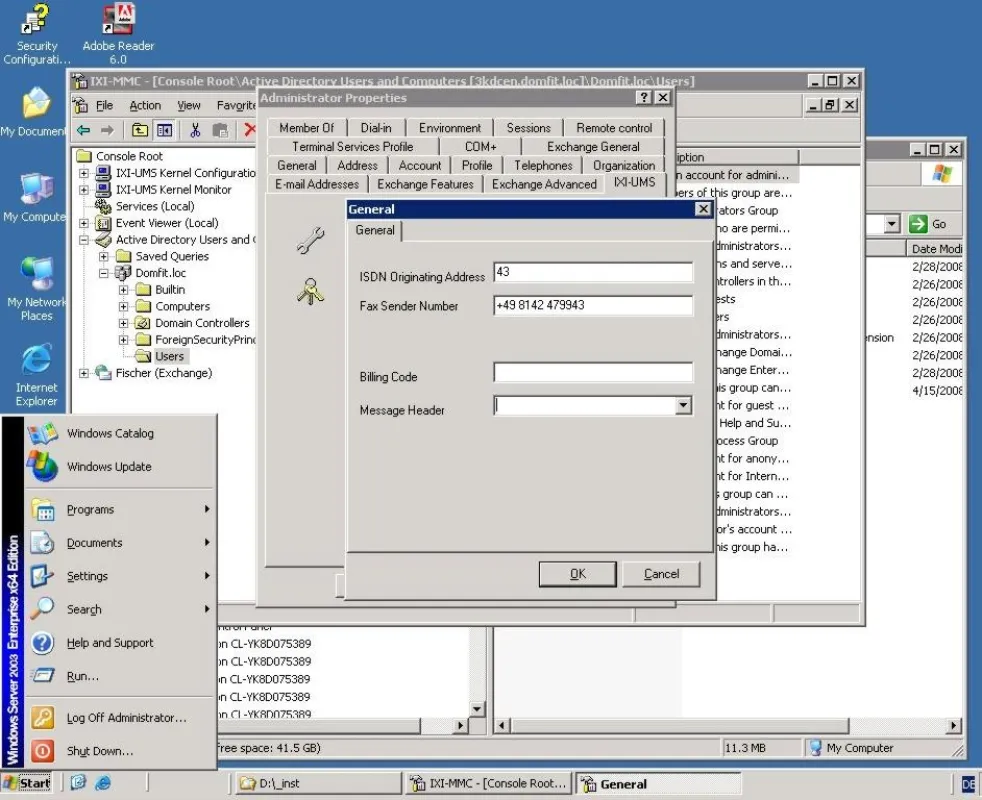The height and width of the screenshot is (800, 982).
Task: Click the Start button
Action: [x=27, y=782]
